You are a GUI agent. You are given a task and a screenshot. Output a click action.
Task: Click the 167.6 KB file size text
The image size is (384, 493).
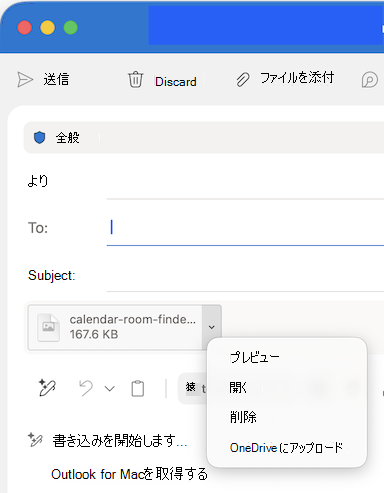coord(94,334)
